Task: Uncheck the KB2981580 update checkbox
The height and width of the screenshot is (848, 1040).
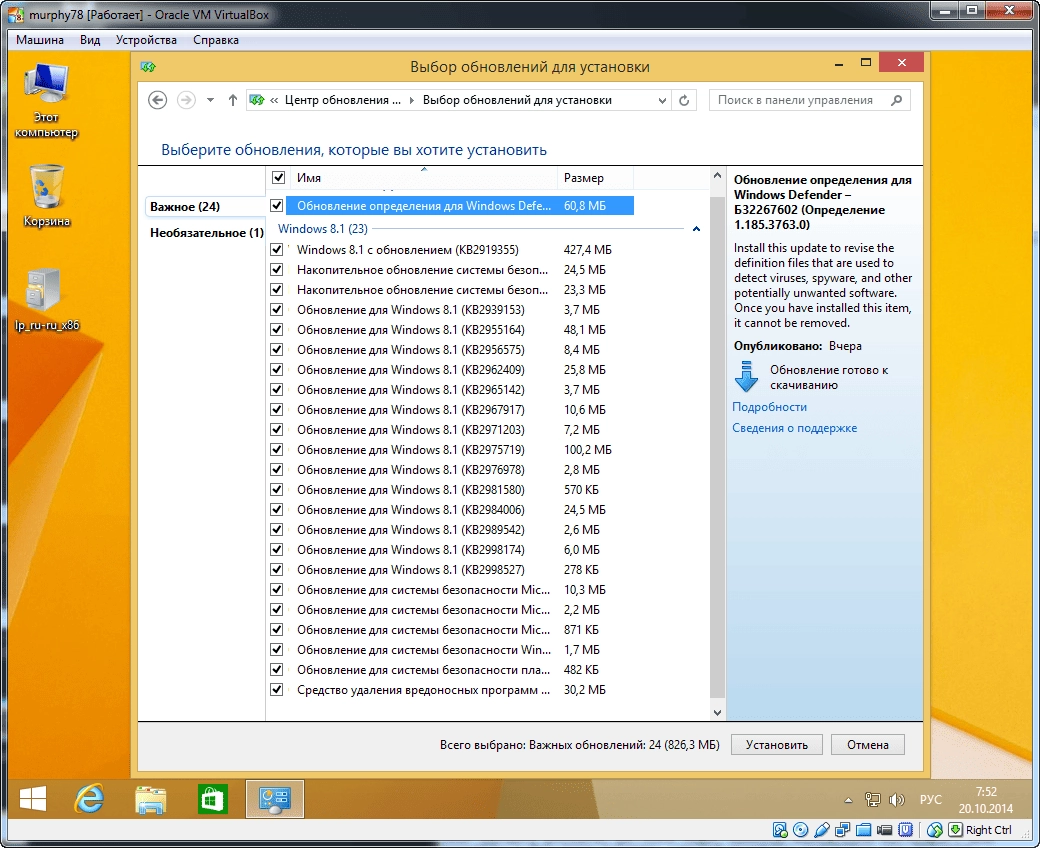Action: click(x=277, y=489)
